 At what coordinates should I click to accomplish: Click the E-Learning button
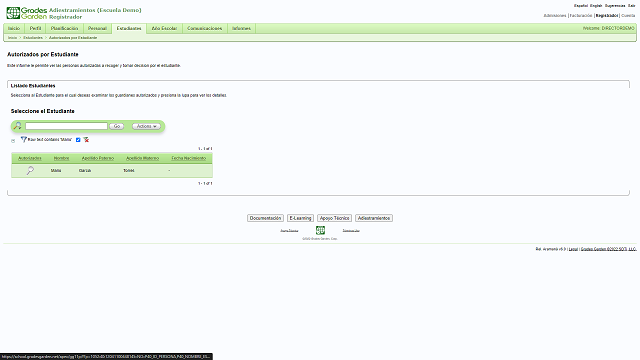pos(300,218)
